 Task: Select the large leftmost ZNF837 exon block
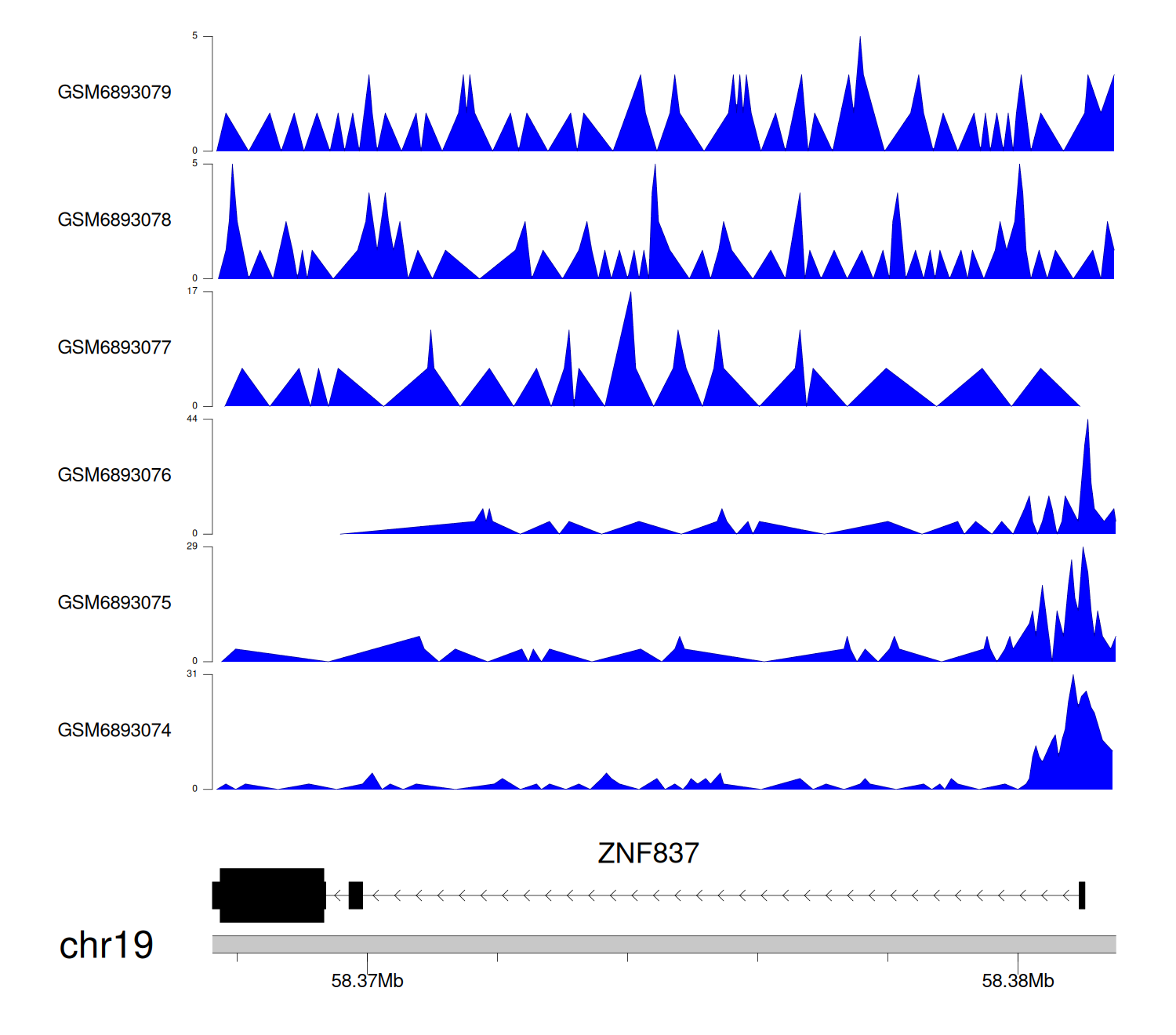pyautogui.click(x=271, y=895)
